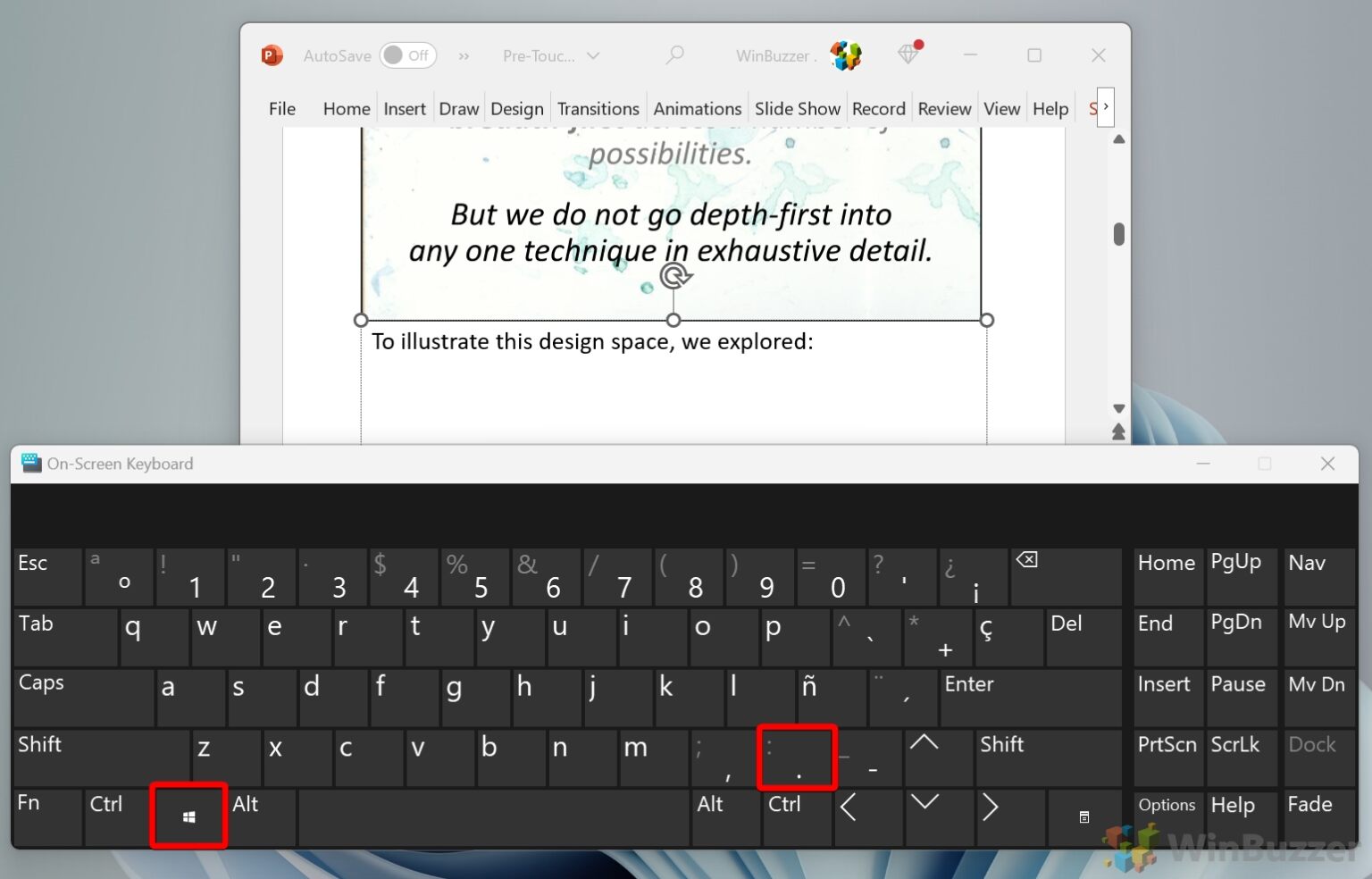Expand the Quick Access Toolbar overflow chevrons

point(464,55)
